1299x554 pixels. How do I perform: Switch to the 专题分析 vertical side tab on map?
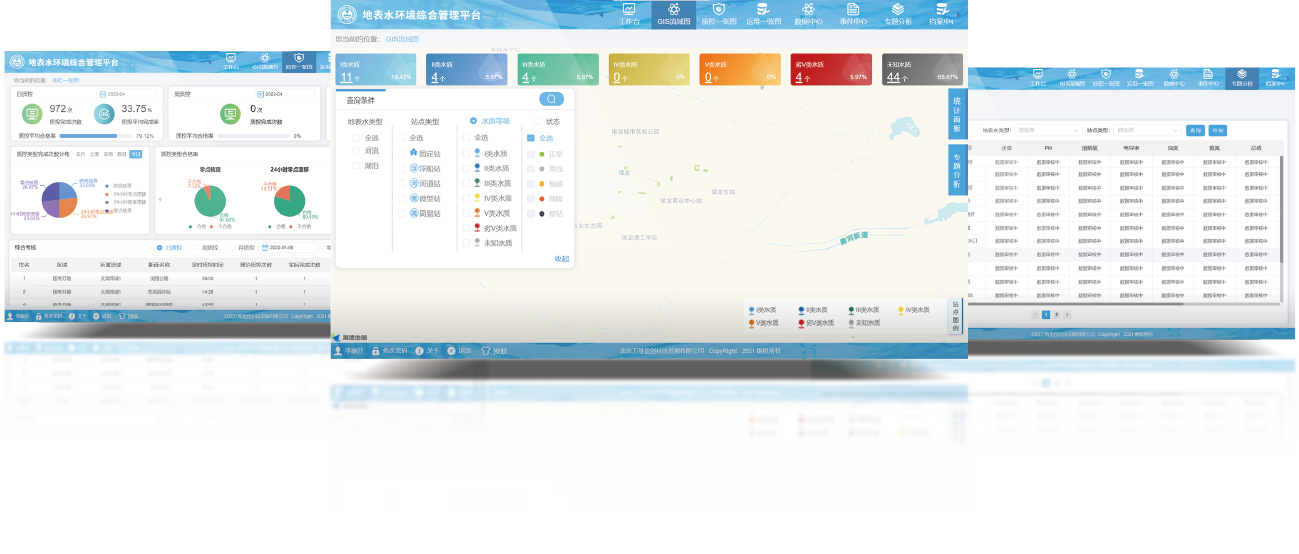(956, 170)
